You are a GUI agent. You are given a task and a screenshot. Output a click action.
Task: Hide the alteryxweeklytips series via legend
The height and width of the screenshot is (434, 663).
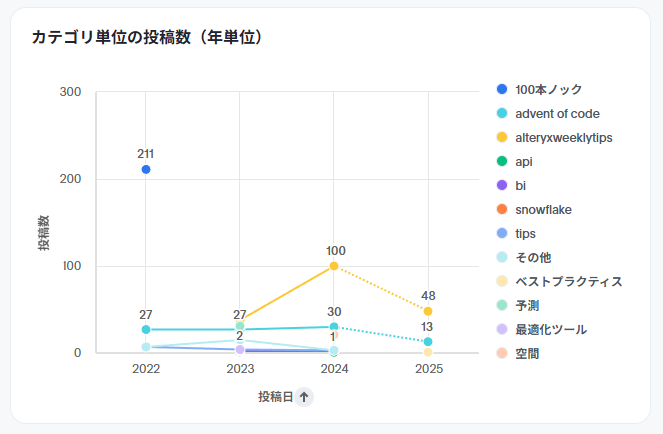tap(563, 138)
